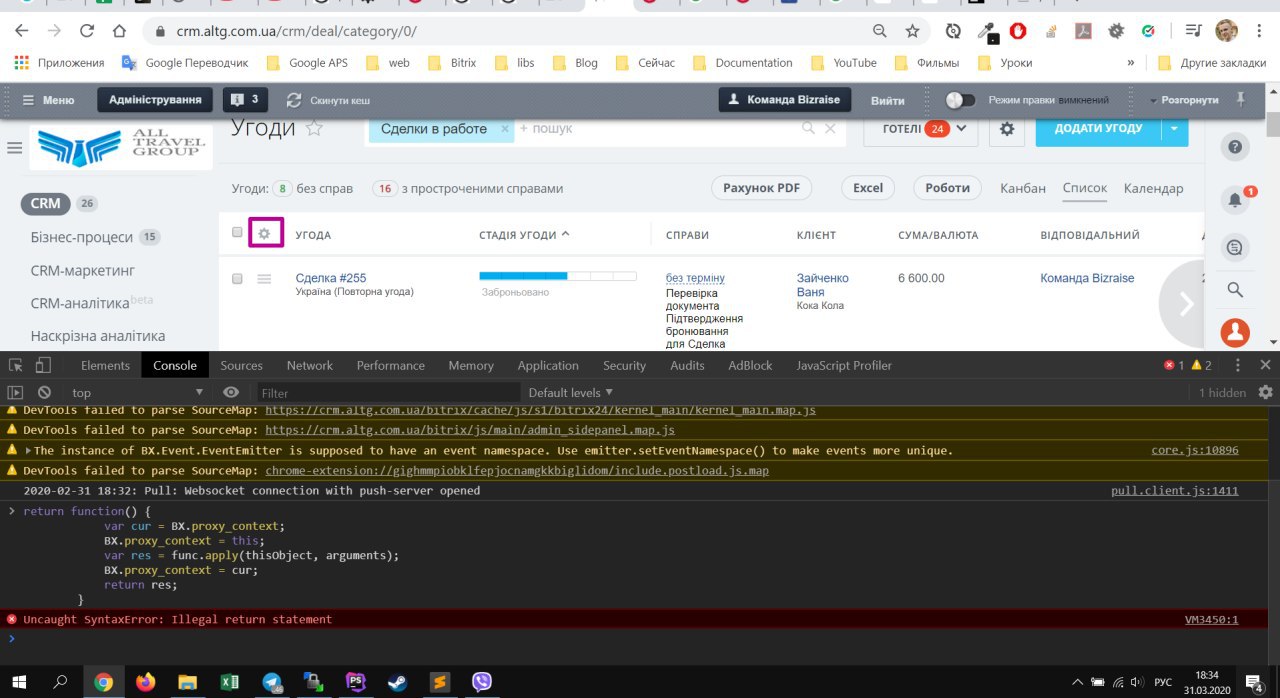The width and height of the screenshot is (1280, 698).
Task: Open the row action menu for Сделка #255
Action: pyautogui.click(x=264, y=279)
